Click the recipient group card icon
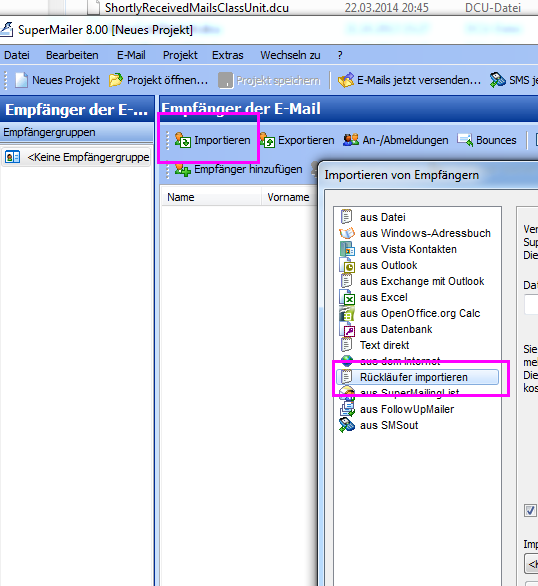This screenshot has width=538, height=586. 12,157
